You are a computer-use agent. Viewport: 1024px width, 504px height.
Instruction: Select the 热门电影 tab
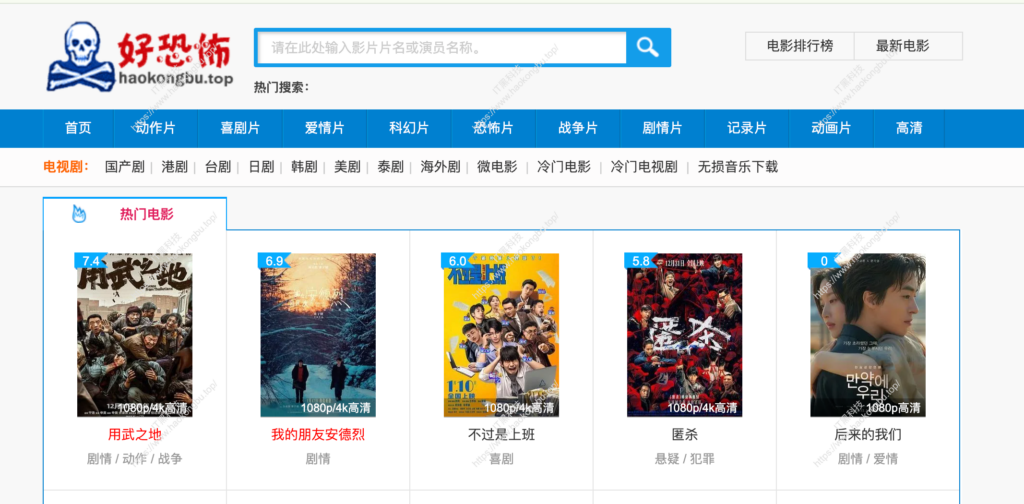146,214
